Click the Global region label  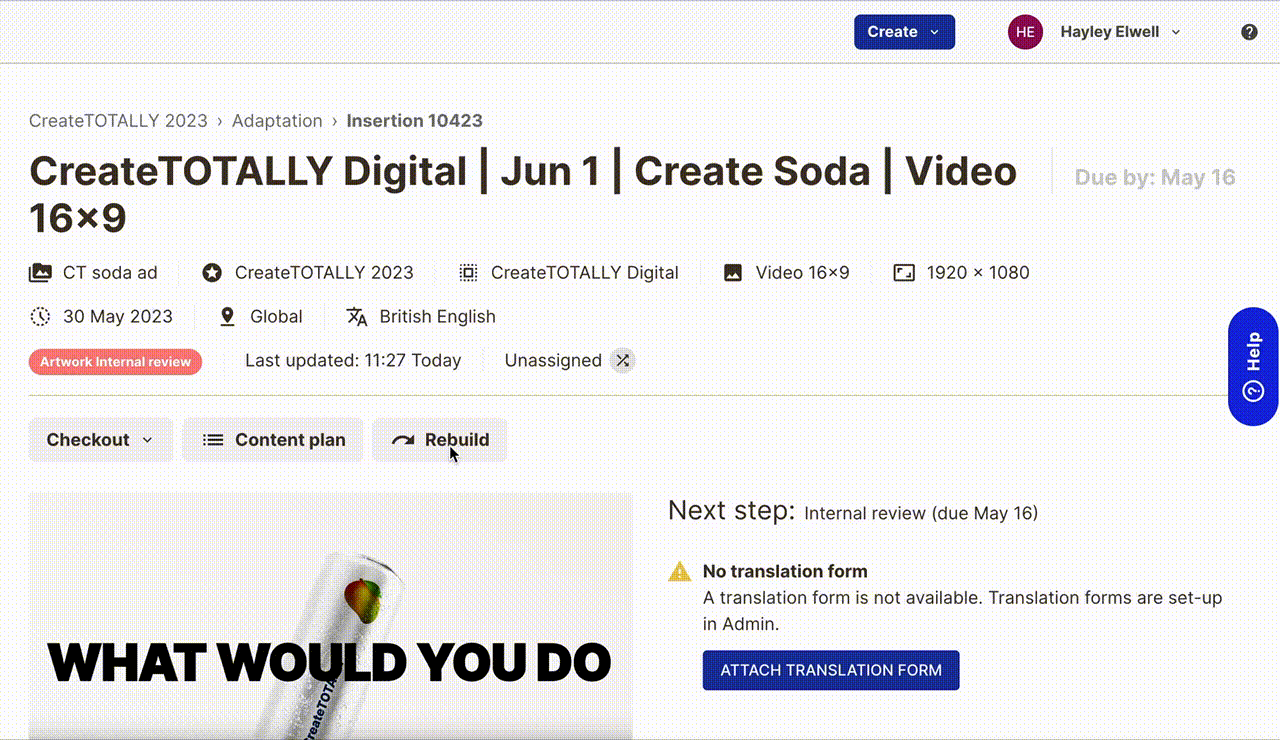coord(276,316)
